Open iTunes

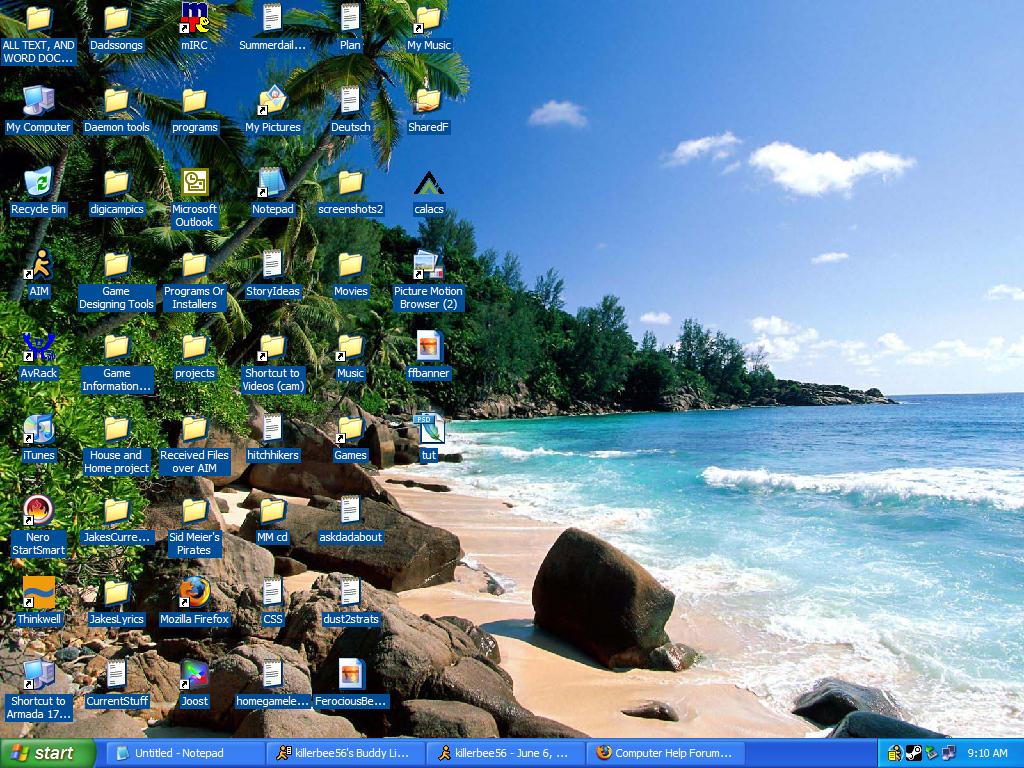(x=40, y=428)
